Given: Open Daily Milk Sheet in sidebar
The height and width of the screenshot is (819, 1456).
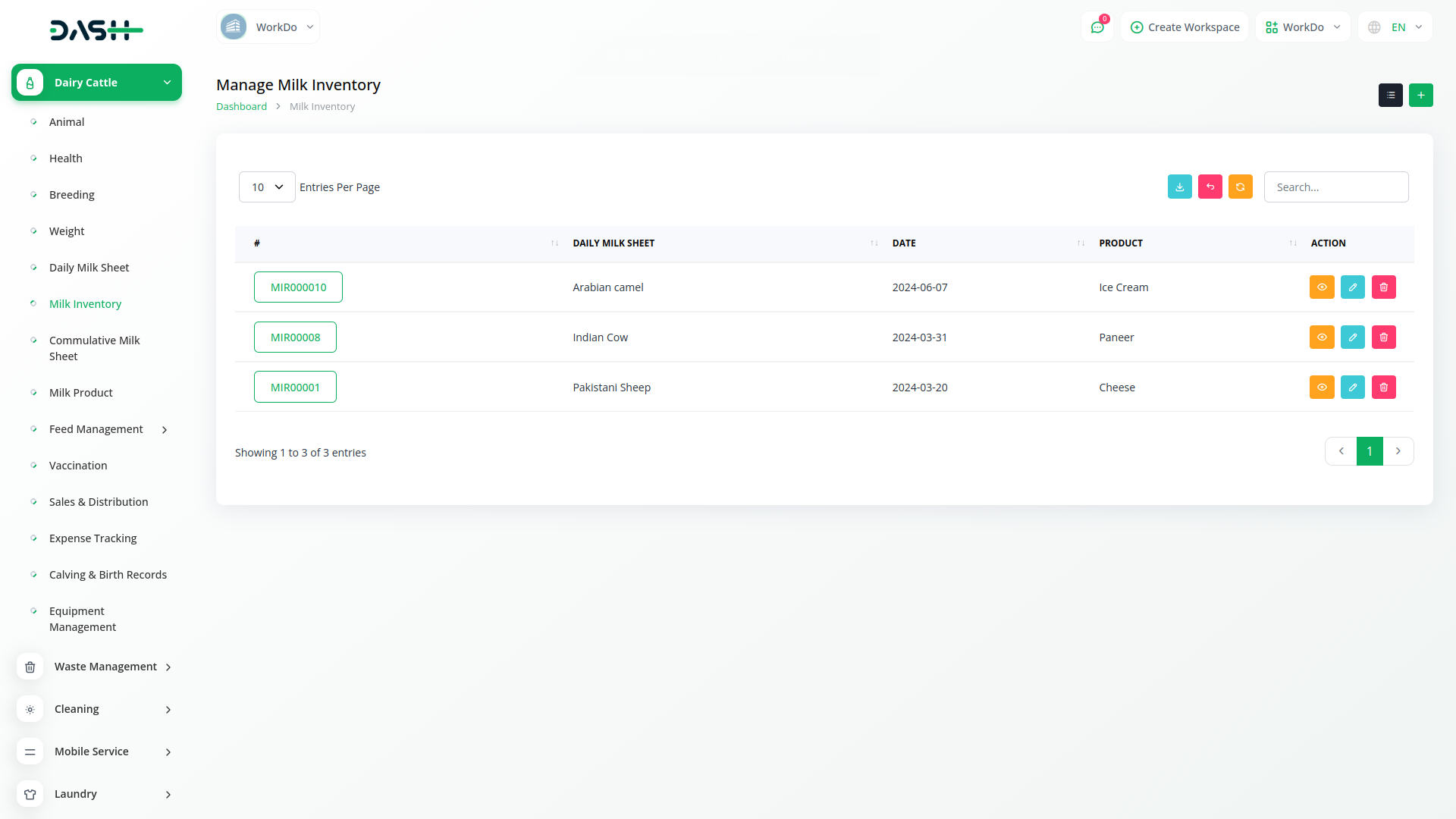Looking at the screenshot, I should coord(89,268).
